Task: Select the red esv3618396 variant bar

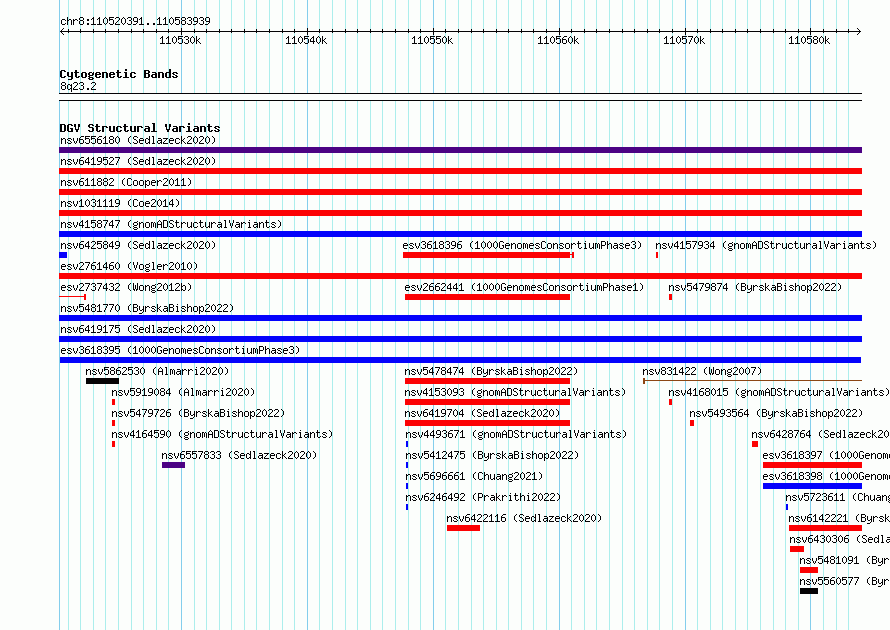Action: pos(488,255)
